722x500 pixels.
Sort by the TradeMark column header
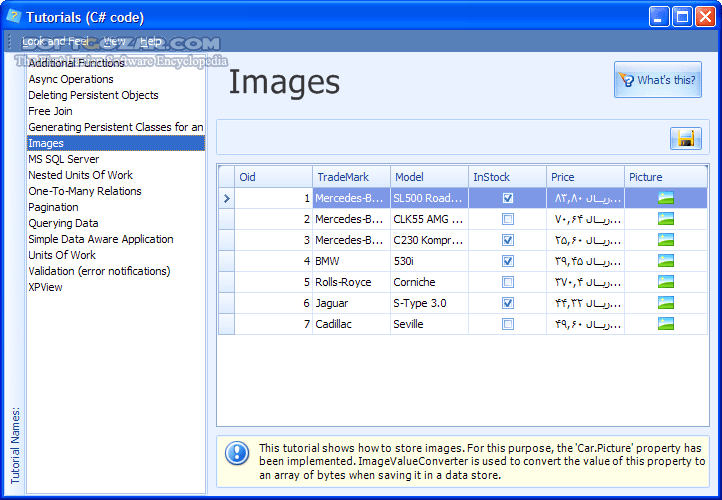pyautogui.click(x=350, y=177)
